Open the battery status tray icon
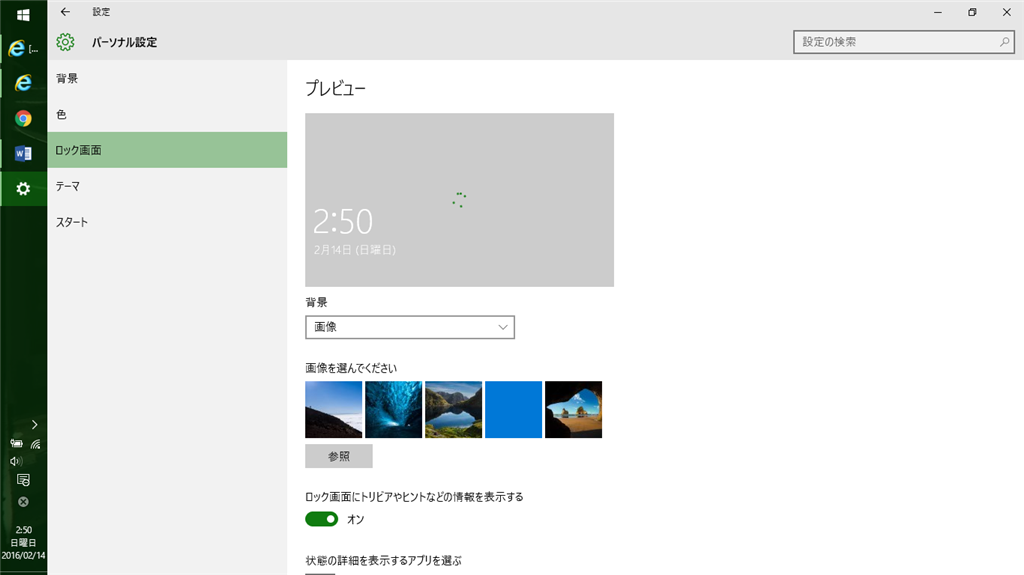The width and height of the screenshot is (1024, 575). 16,444
